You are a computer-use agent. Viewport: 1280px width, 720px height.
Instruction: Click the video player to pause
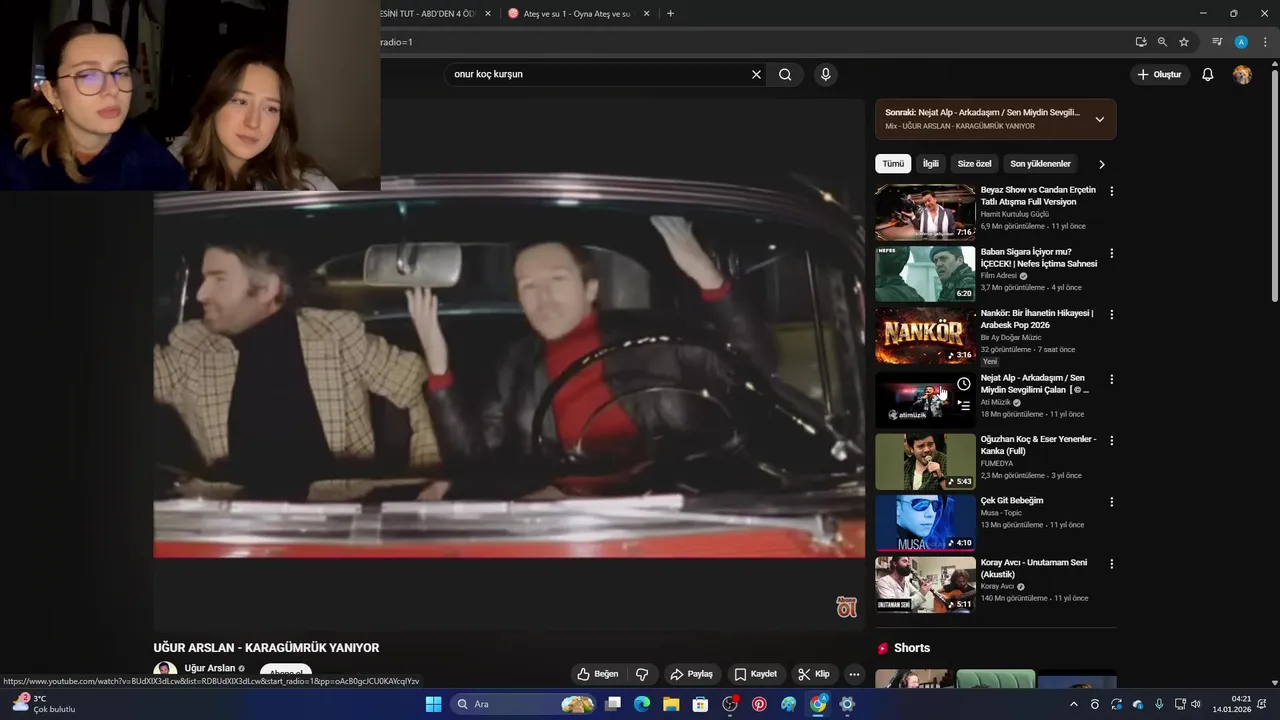click(508, 365)
